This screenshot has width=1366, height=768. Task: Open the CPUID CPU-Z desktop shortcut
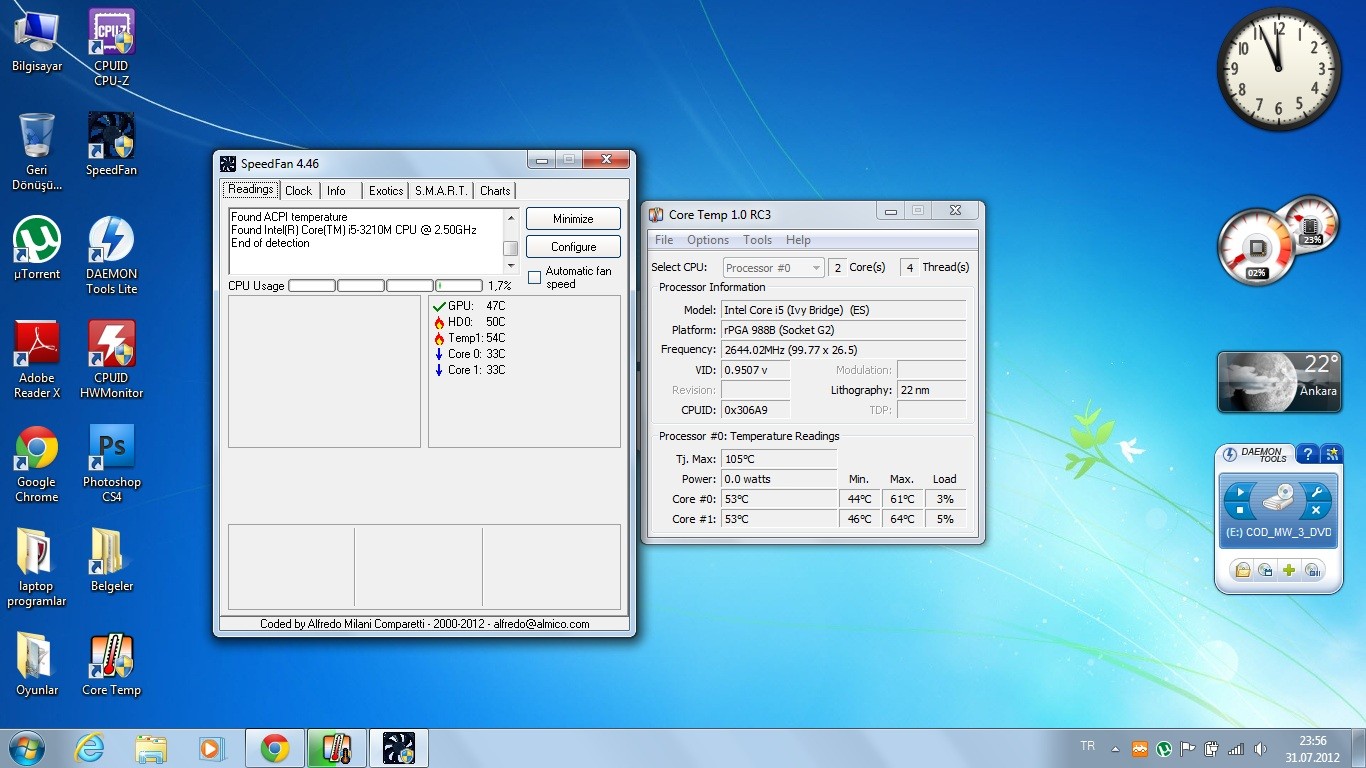(x=111, y=47)
